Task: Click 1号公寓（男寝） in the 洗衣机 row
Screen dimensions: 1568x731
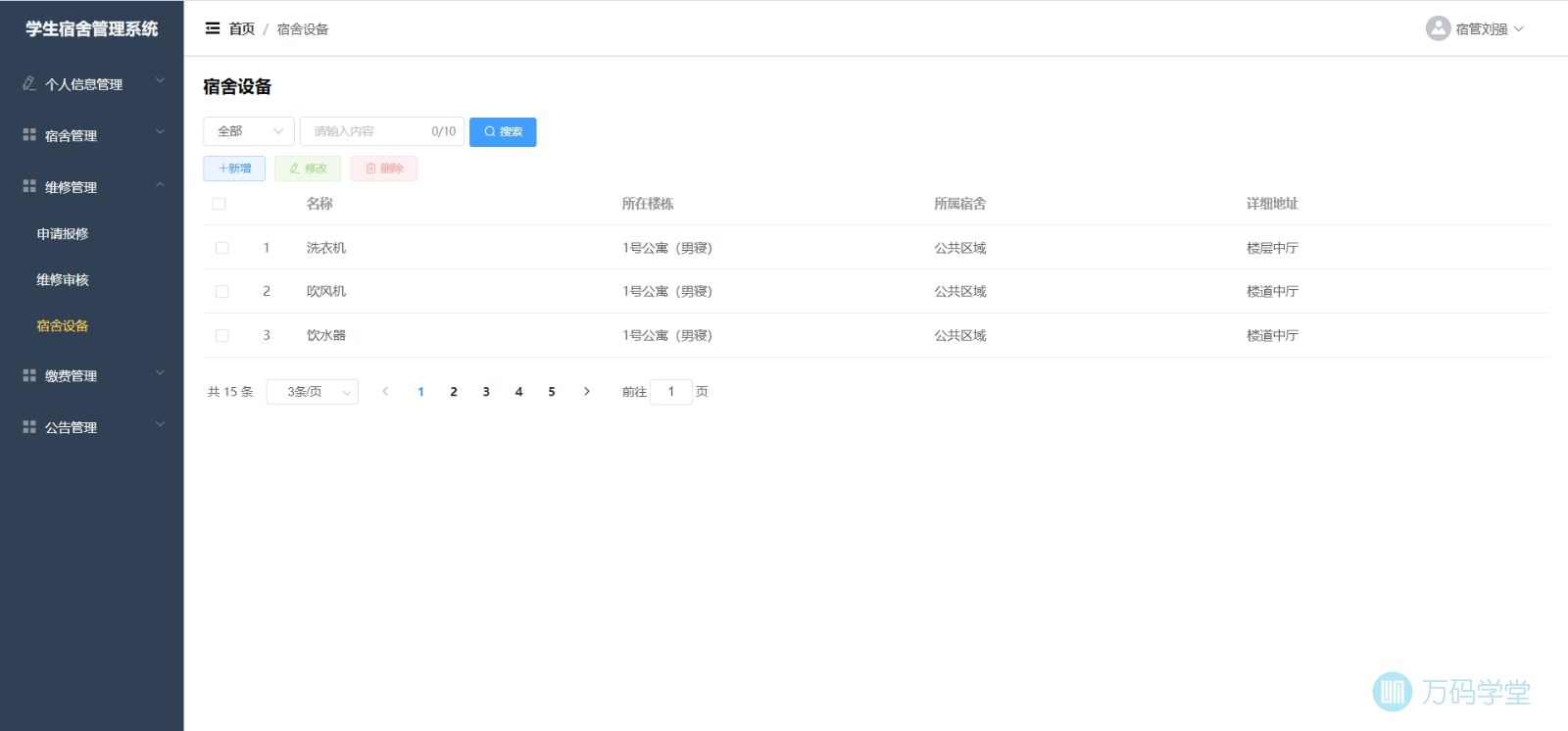Action: (x=667, y=248)
